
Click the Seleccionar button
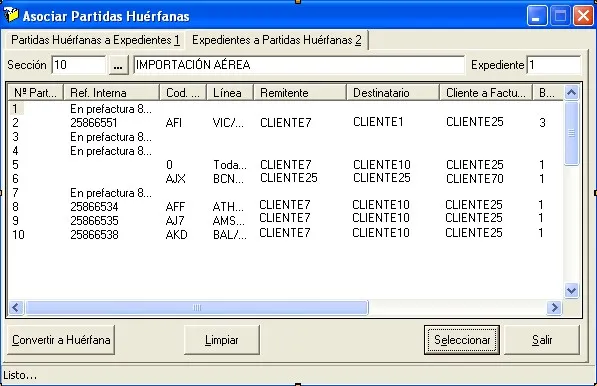(462, 340)
